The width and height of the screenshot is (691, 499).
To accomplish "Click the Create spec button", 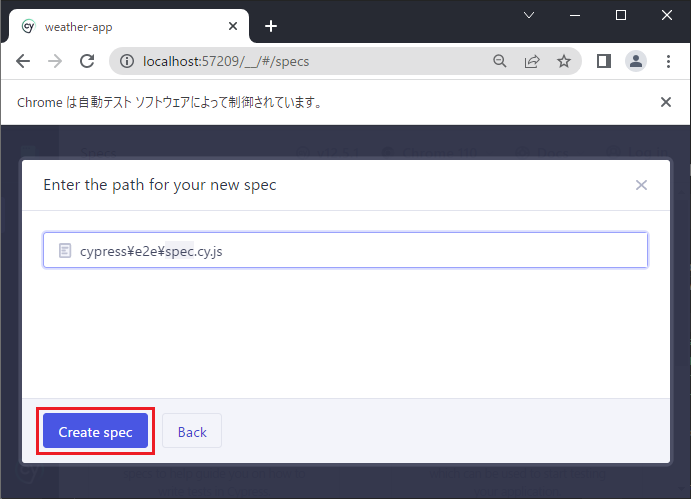I will (95, 431).
